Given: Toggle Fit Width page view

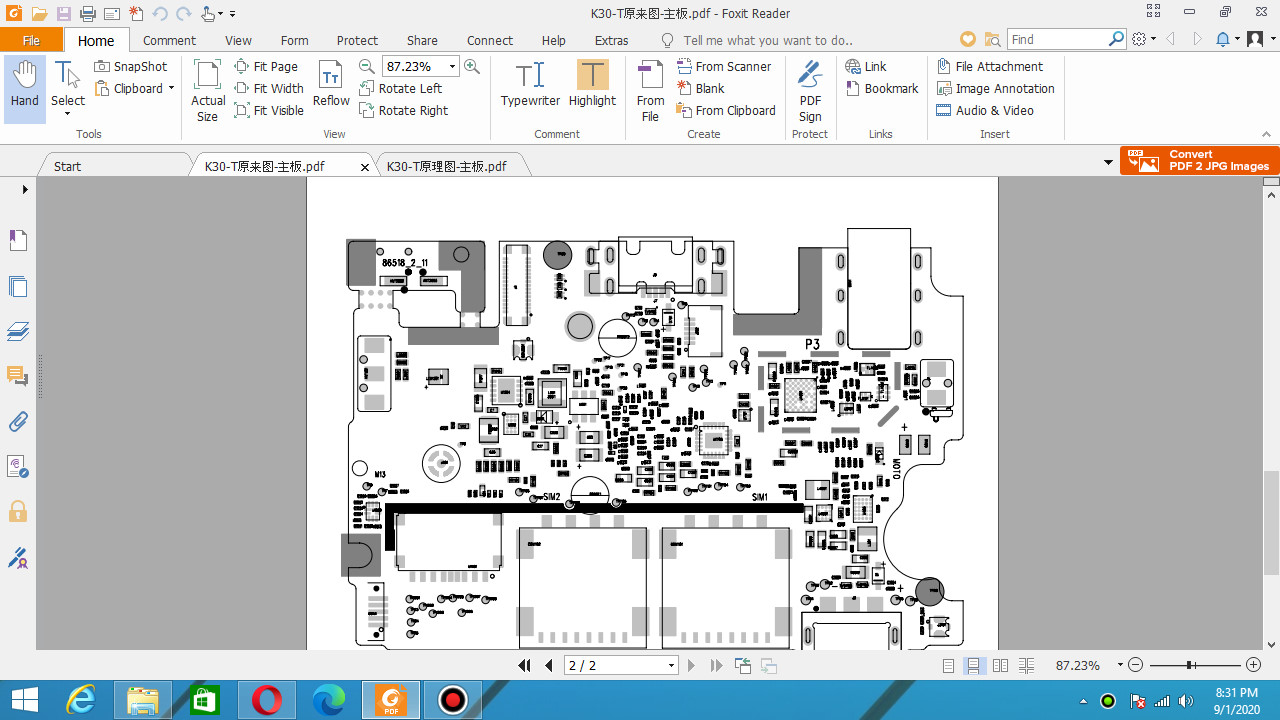Looking at the screenshot, I should pyautogui.click(x=268, y=88).
